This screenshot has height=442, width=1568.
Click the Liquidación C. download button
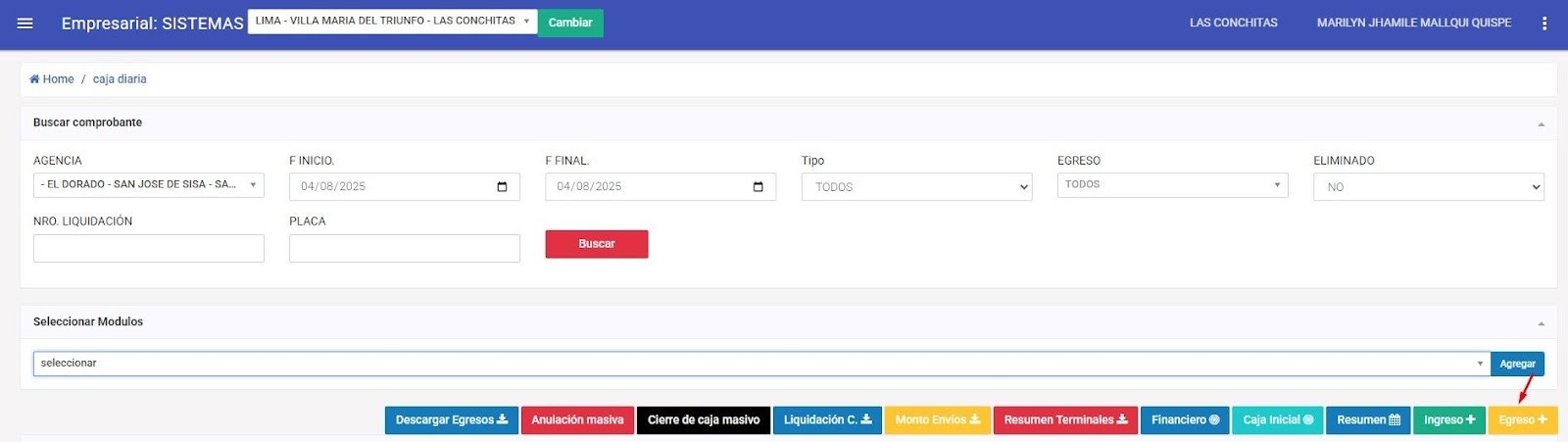coord(826,420)
